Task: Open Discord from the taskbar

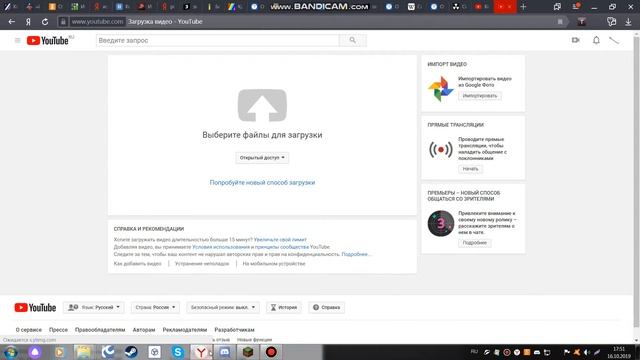Action: pos(224,352)
